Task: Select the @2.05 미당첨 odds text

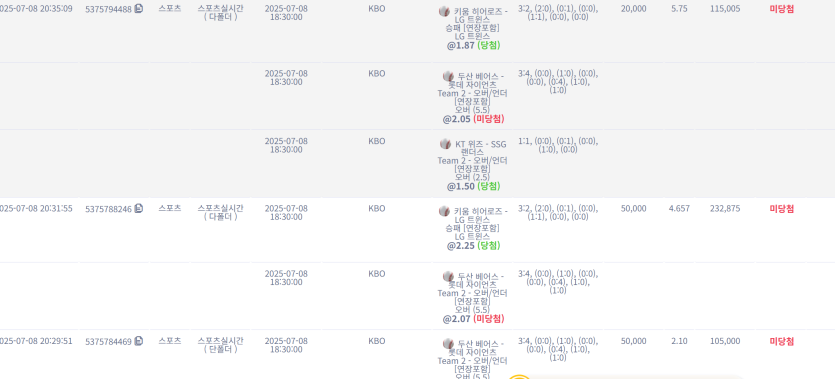Action: [x=473, y=119]
